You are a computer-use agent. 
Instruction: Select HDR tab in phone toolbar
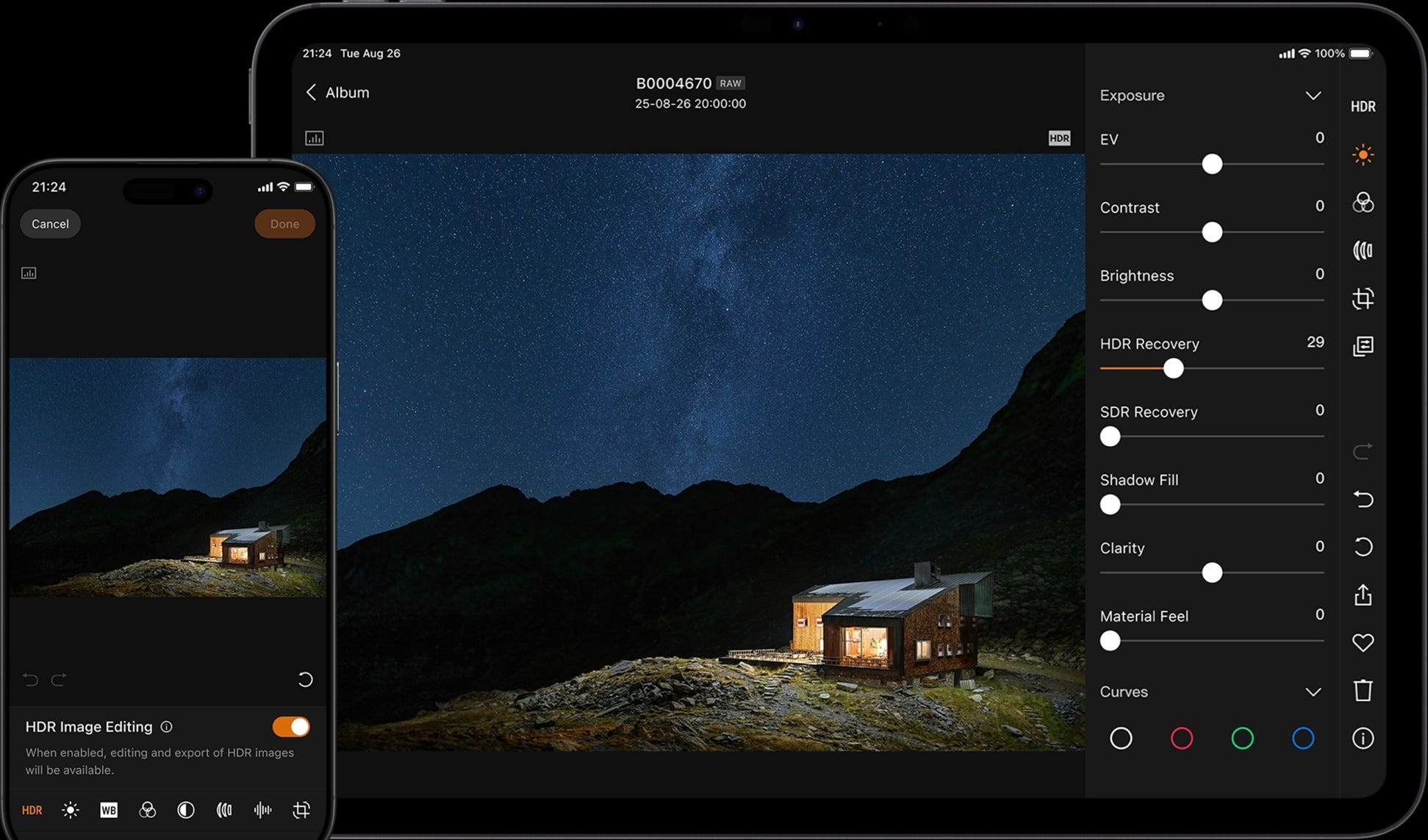point(32,810)
